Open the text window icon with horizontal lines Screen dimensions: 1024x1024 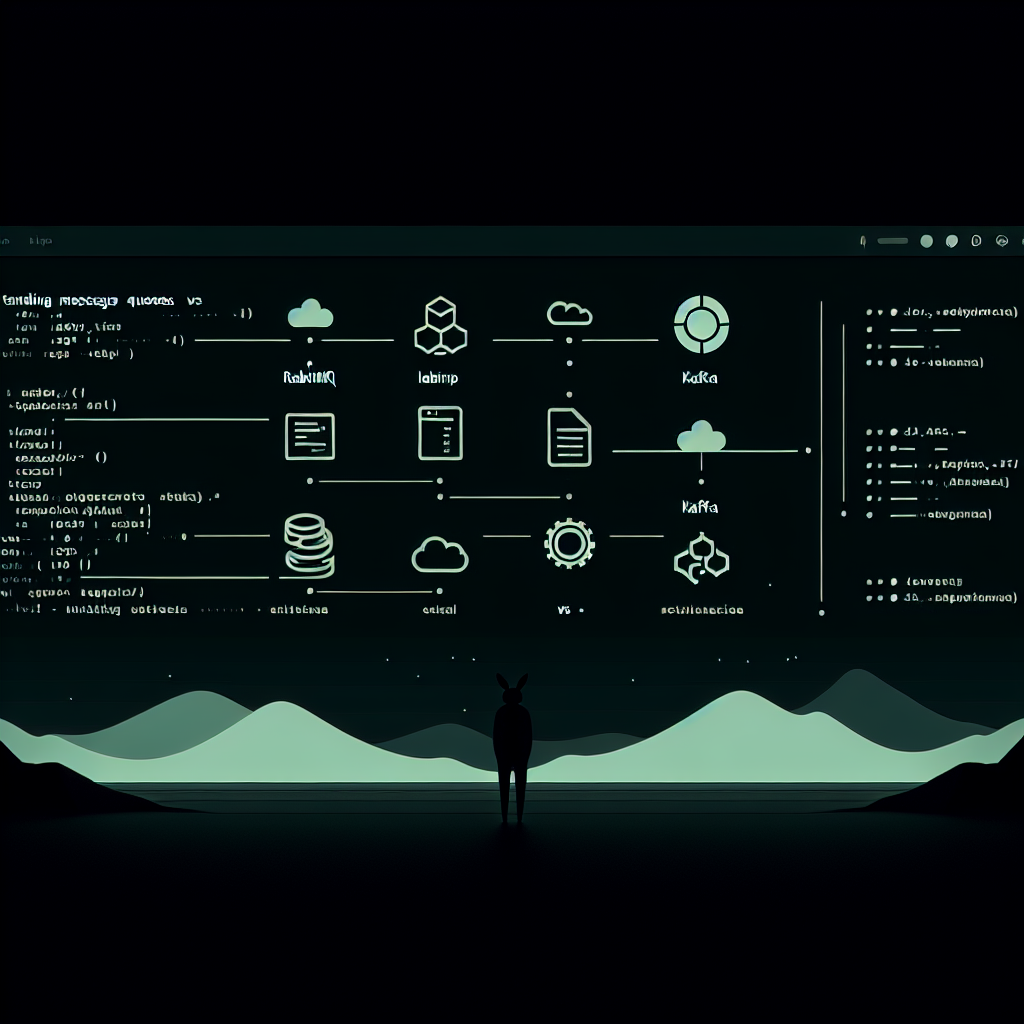click(310, 436)
